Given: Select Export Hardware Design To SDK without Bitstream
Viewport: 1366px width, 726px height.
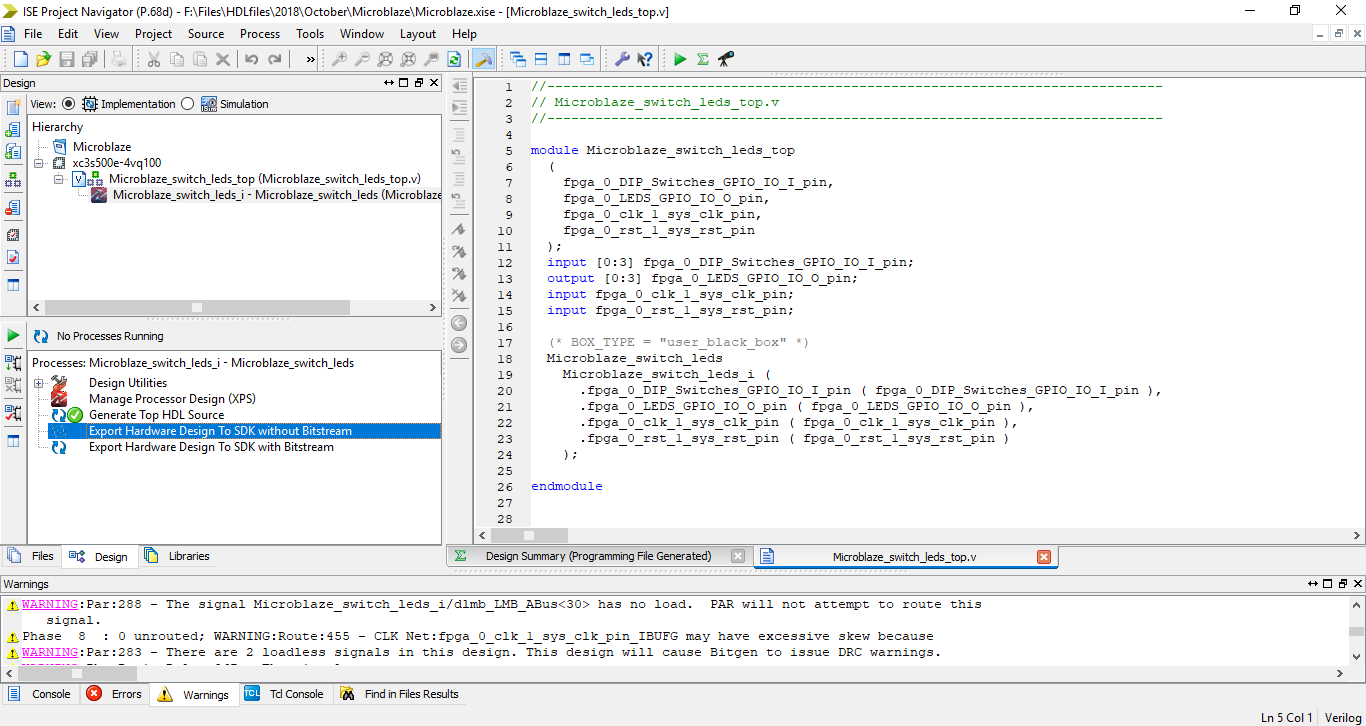Looking at the screenshot, I should pos(220,431).
